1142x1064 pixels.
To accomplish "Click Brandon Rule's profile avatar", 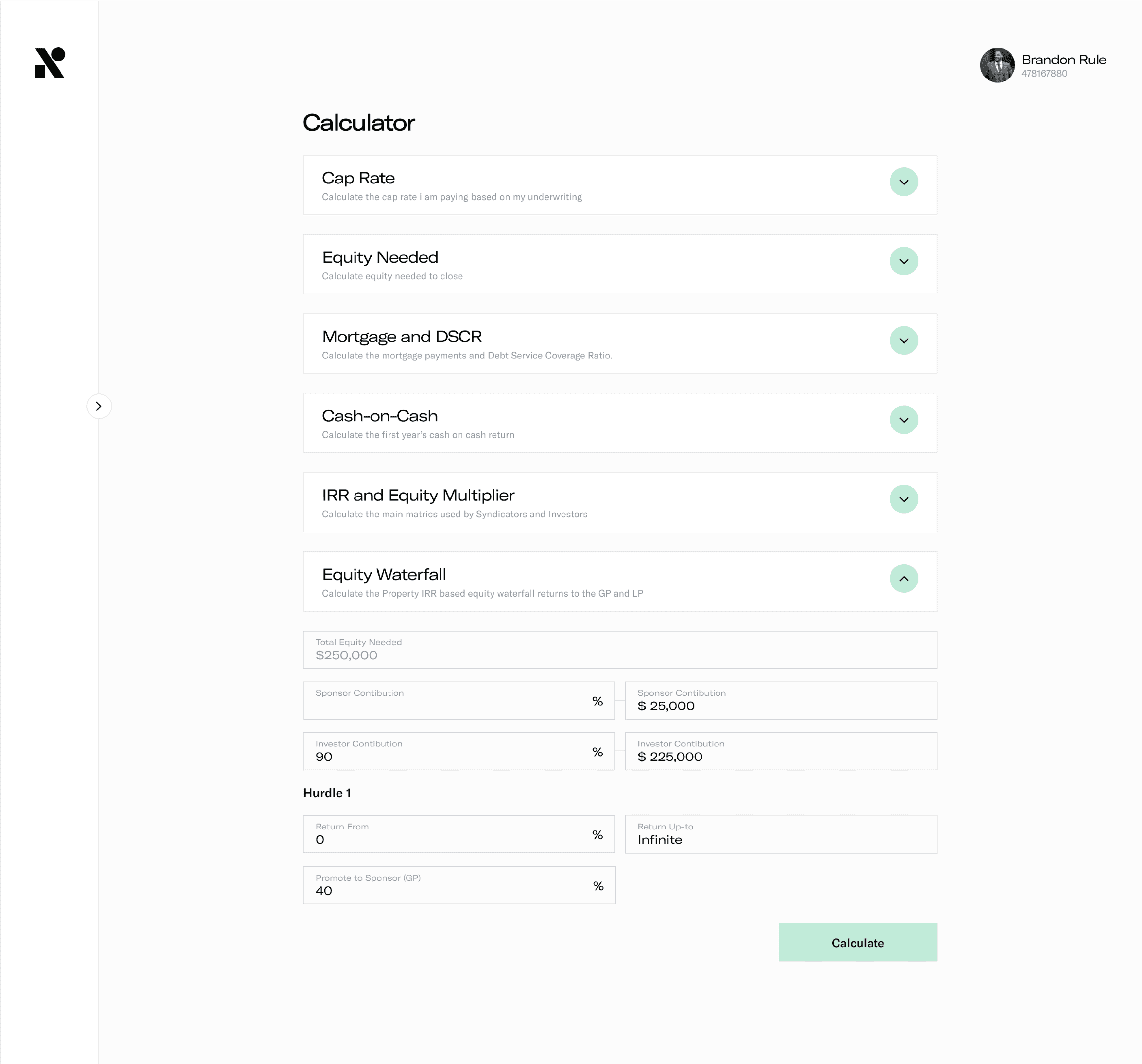I will [x=997, y=65].
